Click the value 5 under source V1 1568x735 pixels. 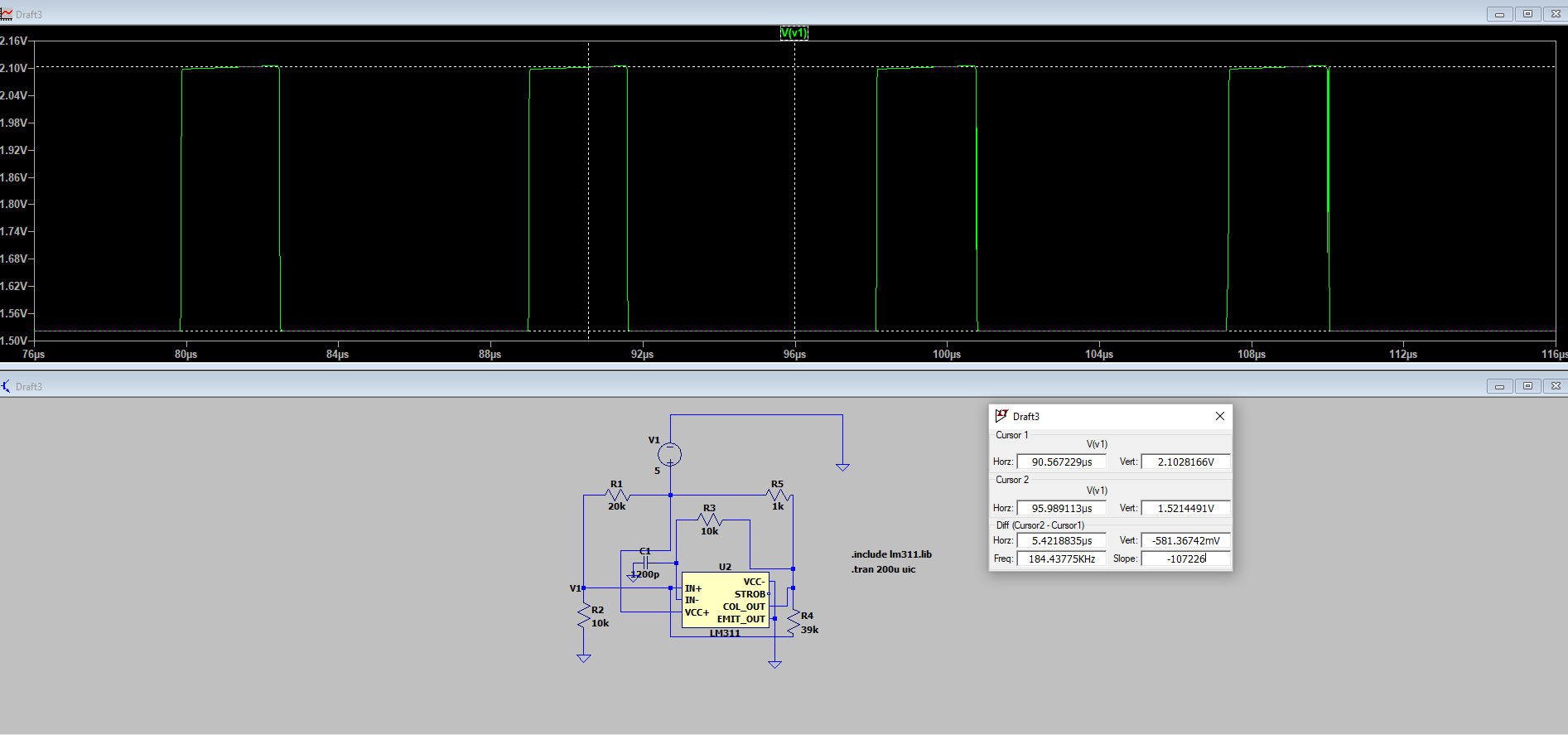point(657,471)
